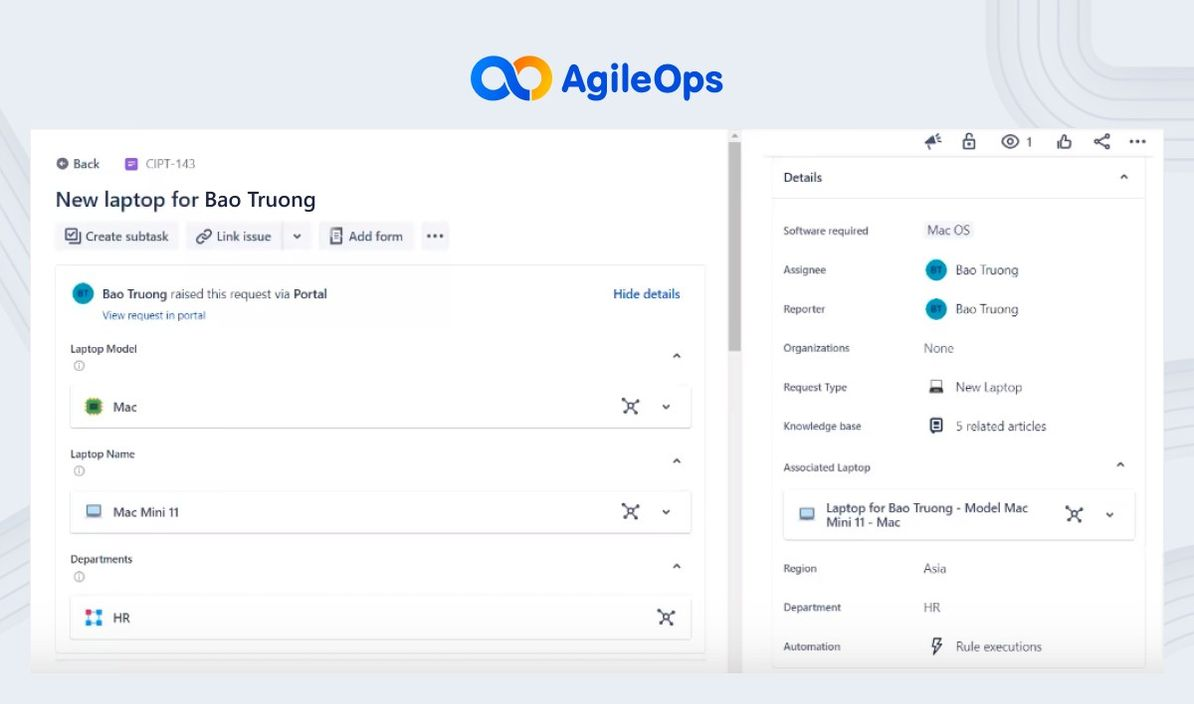Collapse the Associated Laptop section

[x=1120, y=464]
